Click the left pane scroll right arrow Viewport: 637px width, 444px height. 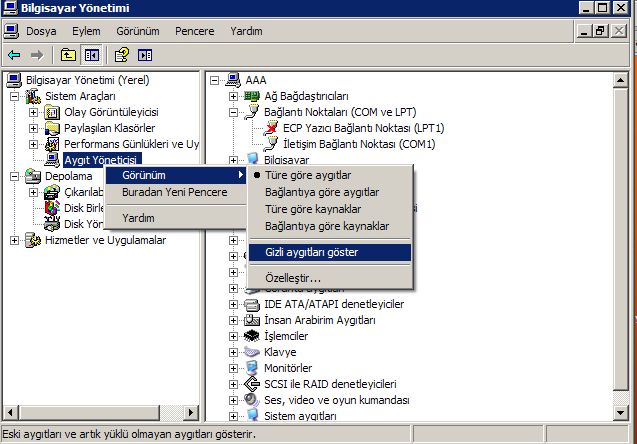click(x=190, y=413)
